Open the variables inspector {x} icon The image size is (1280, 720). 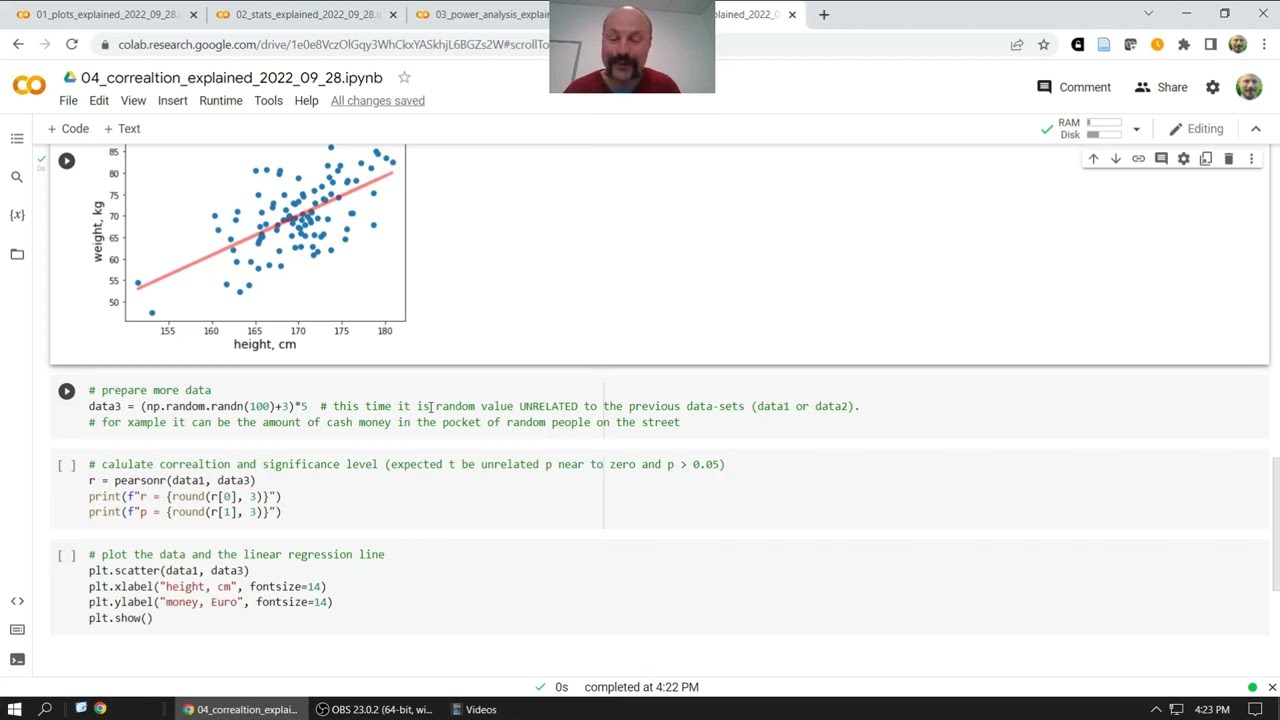coord(17,215)
